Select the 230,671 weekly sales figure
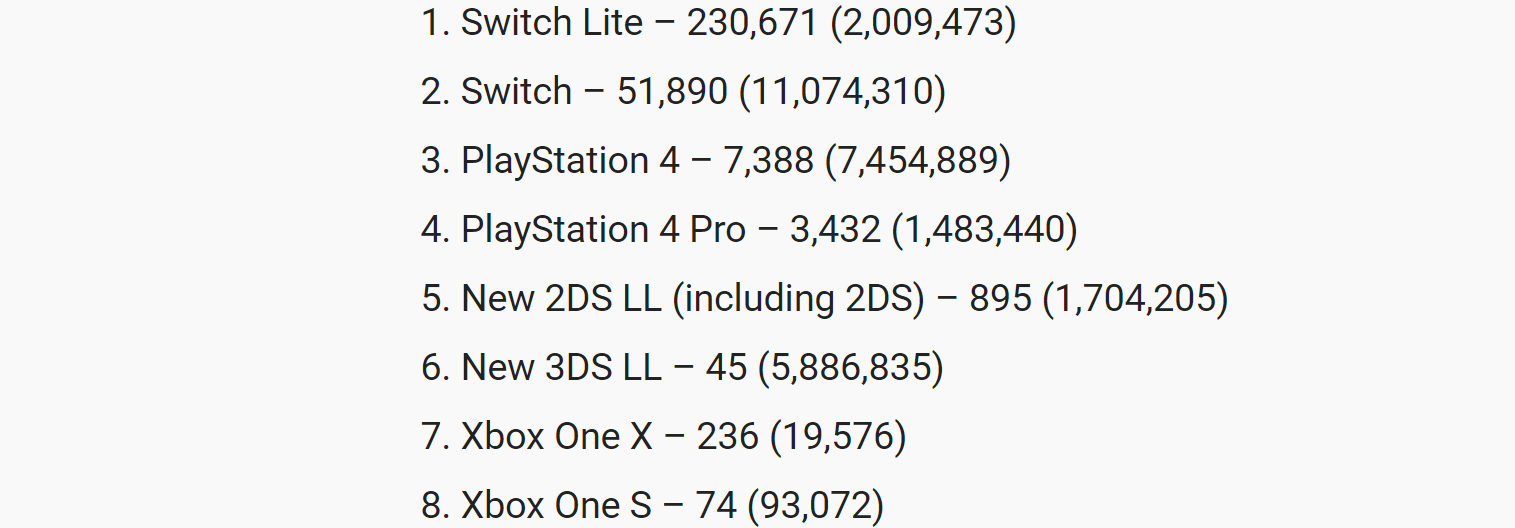 coord(752,22)
